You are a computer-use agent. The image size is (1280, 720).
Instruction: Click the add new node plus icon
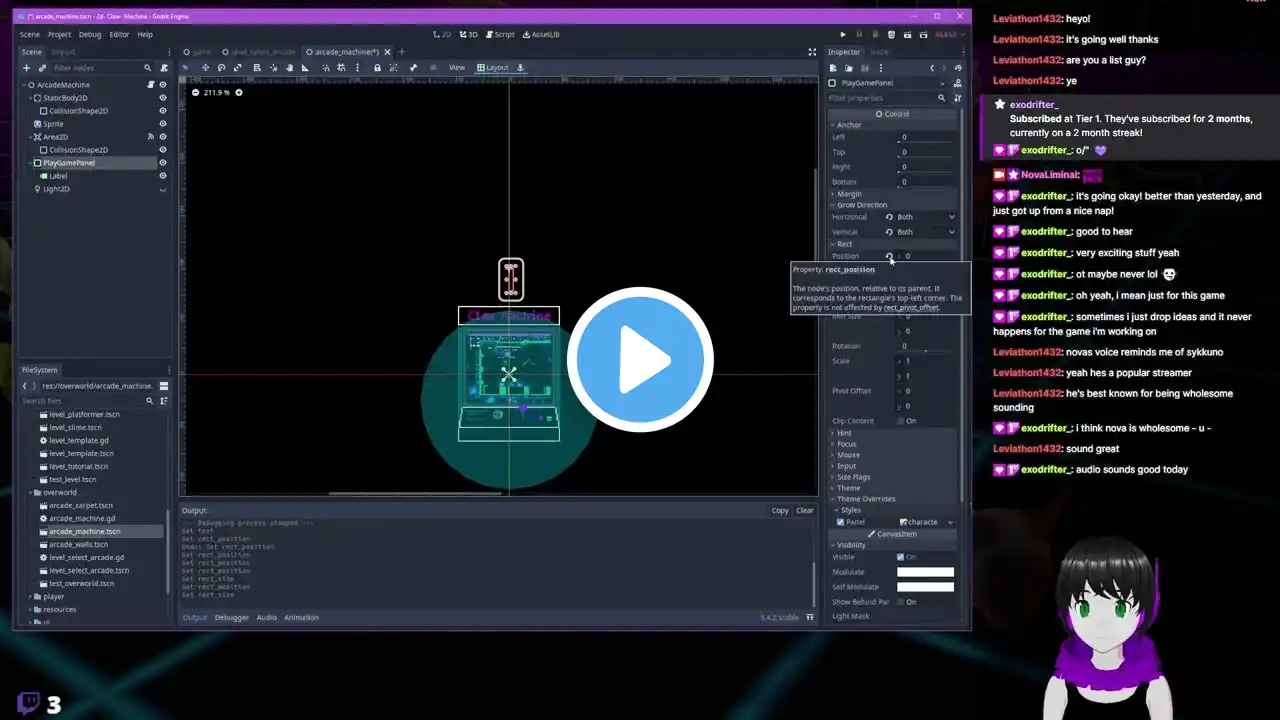coord(27,68)
